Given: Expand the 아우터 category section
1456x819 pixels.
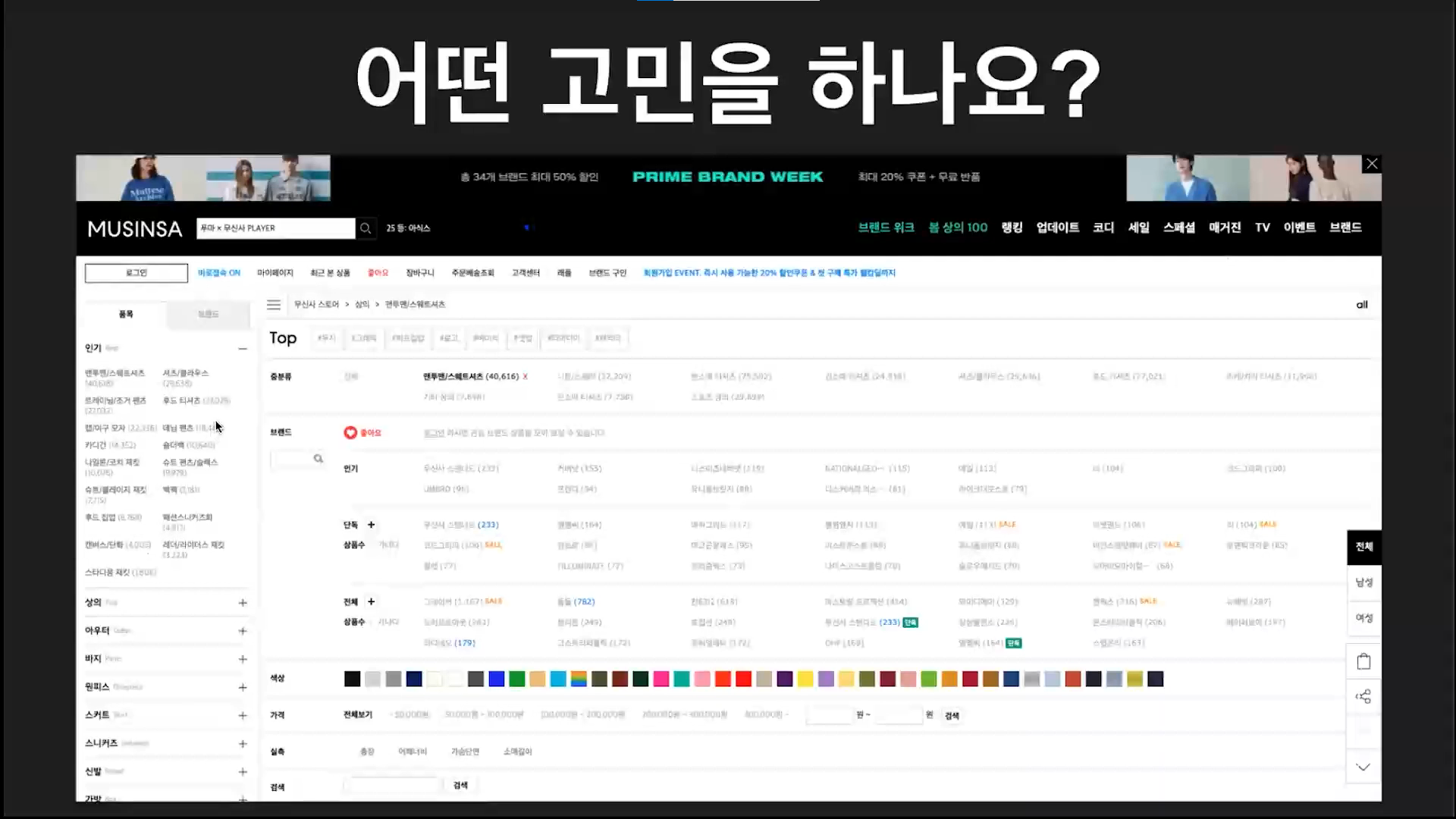Looking at the screenshot, I should point(243,631).
